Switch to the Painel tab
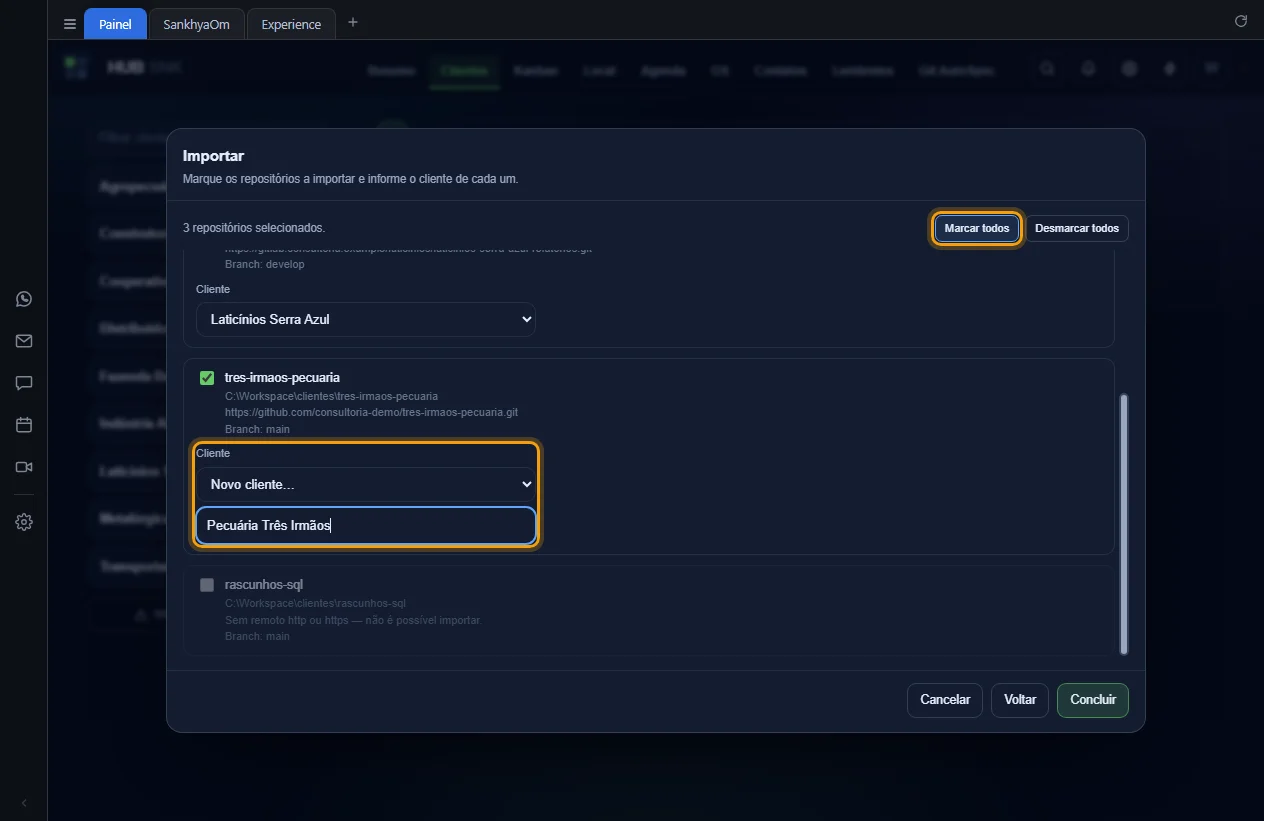 [115, 24]
